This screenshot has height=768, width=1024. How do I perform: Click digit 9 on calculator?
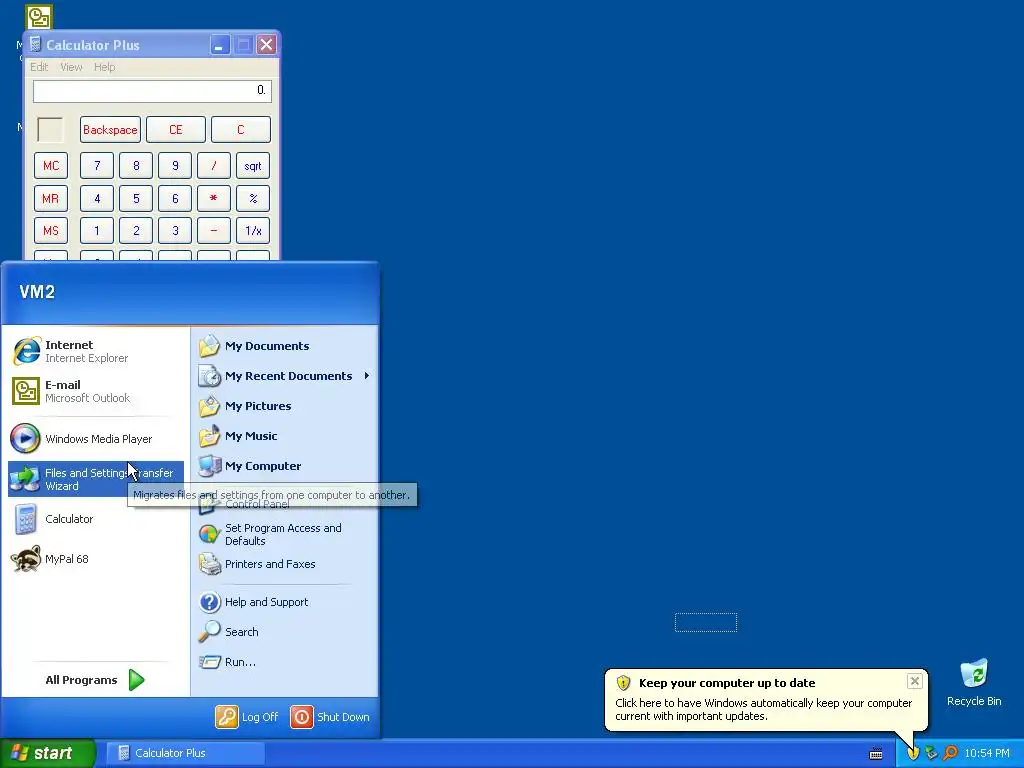click(x=175, y=166)
